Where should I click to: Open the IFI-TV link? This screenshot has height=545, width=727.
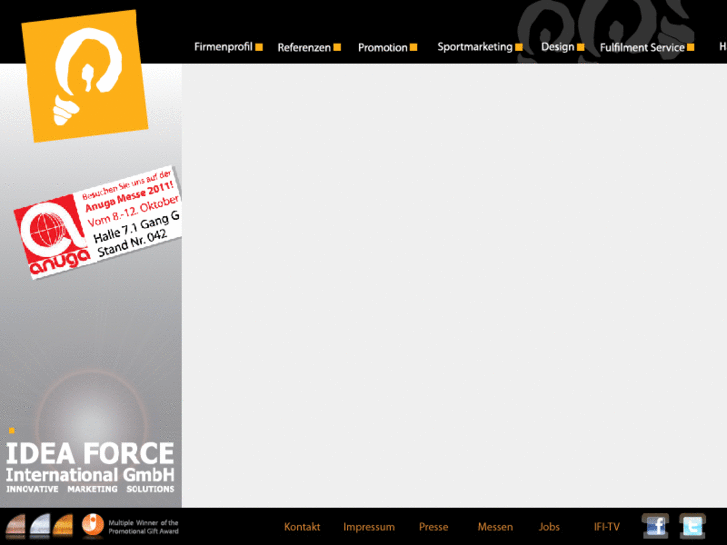coord(606,527)
